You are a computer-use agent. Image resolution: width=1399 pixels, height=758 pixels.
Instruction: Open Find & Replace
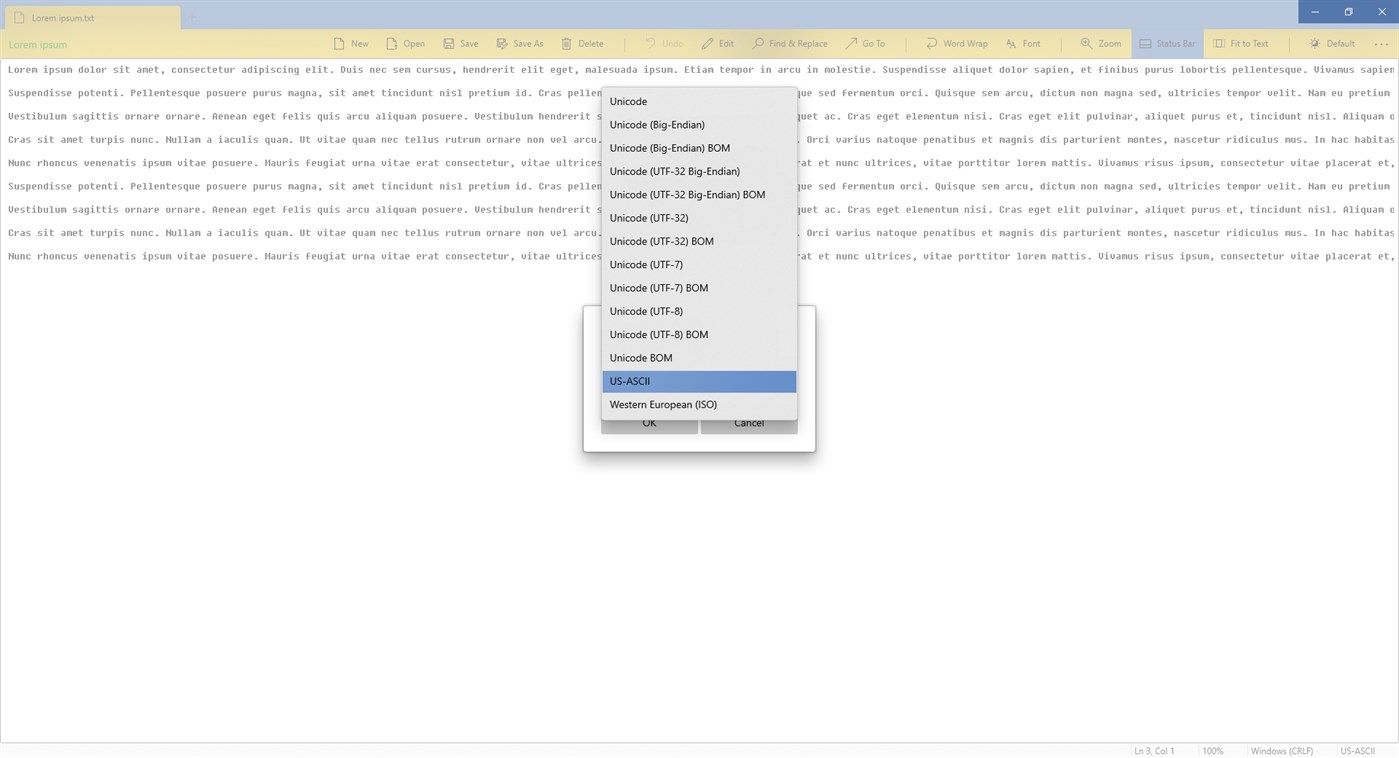(790, 43)
